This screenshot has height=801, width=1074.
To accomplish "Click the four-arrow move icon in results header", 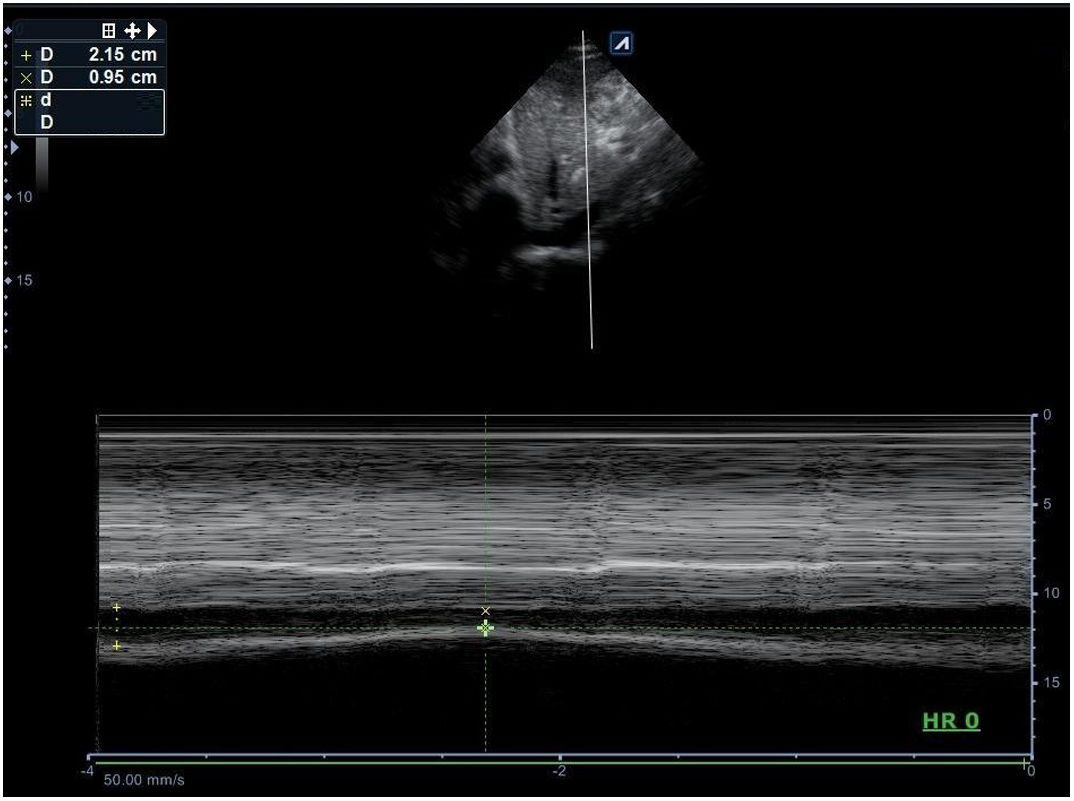I will pos(131,31).
